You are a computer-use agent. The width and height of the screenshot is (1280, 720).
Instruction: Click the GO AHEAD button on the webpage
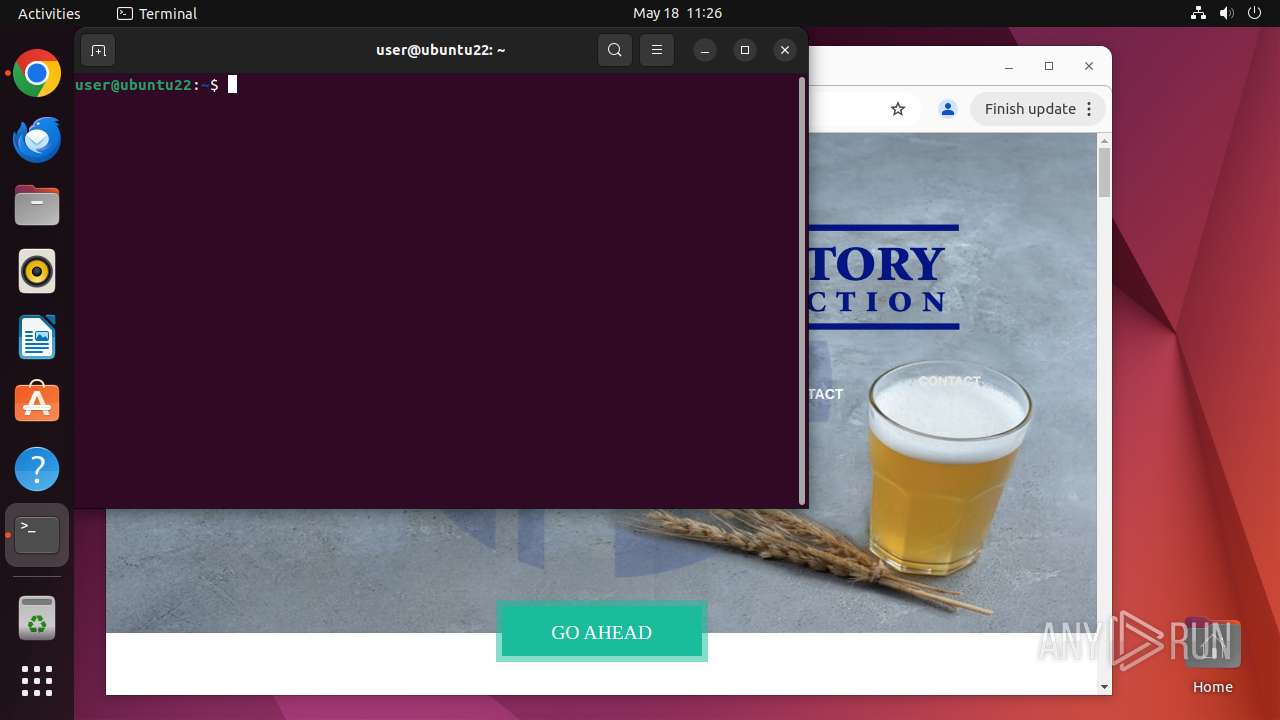602,632
